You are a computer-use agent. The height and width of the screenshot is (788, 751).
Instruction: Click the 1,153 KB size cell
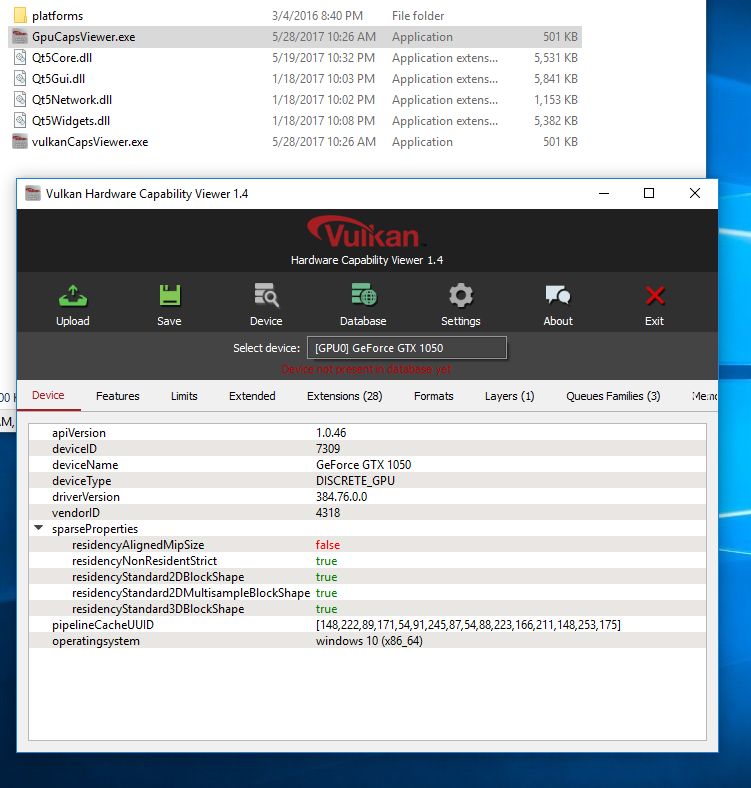pos(555,100)
